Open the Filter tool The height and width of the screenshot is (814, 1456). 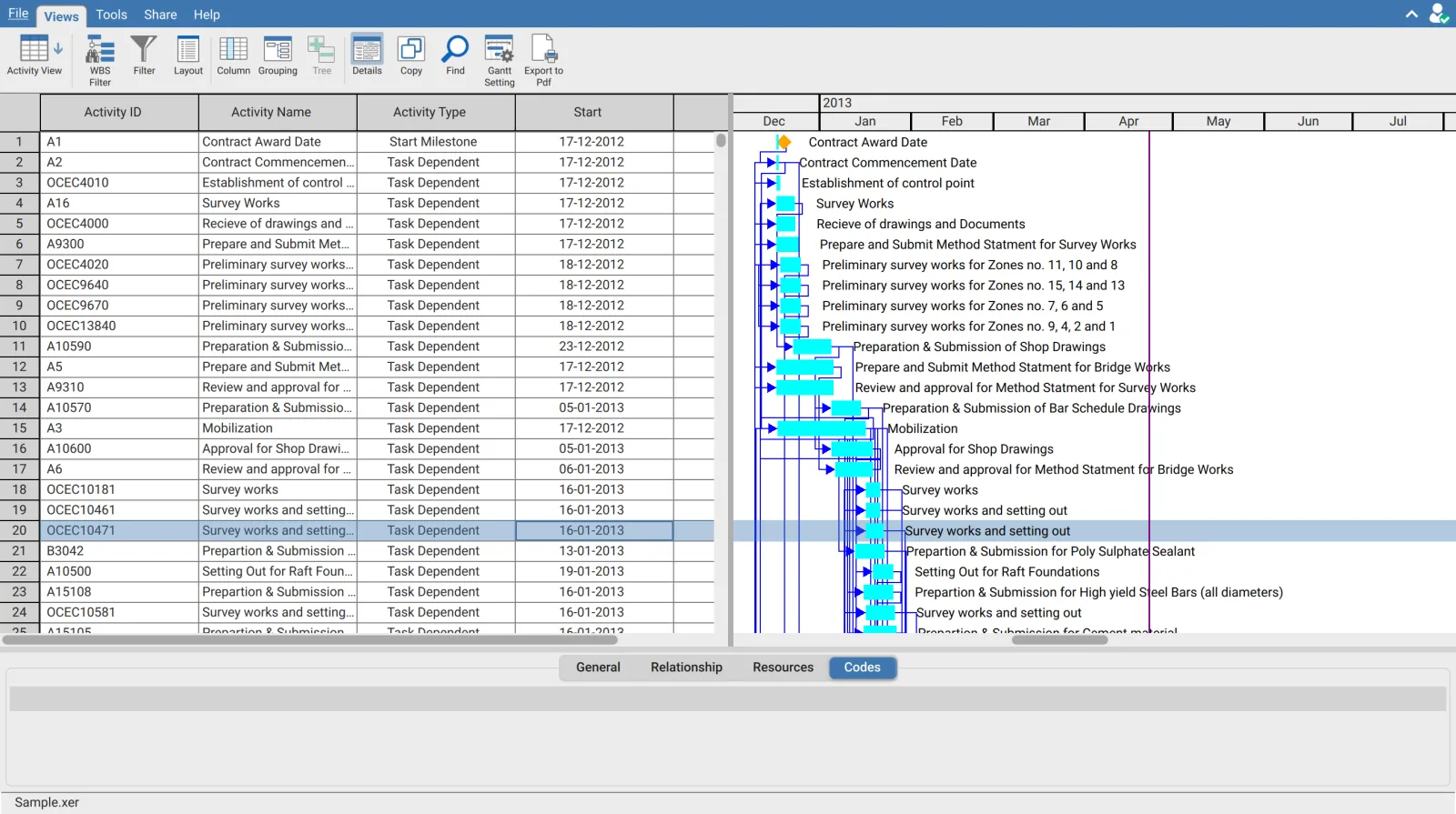point(144,56)
